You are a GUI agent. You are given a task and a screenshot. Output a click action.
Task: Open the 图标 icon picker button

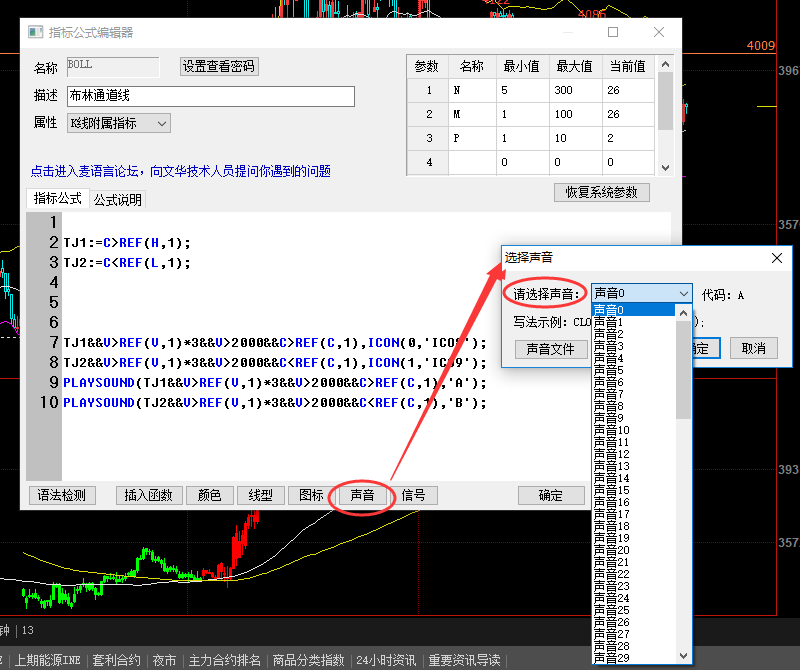(x=311, y=495)
